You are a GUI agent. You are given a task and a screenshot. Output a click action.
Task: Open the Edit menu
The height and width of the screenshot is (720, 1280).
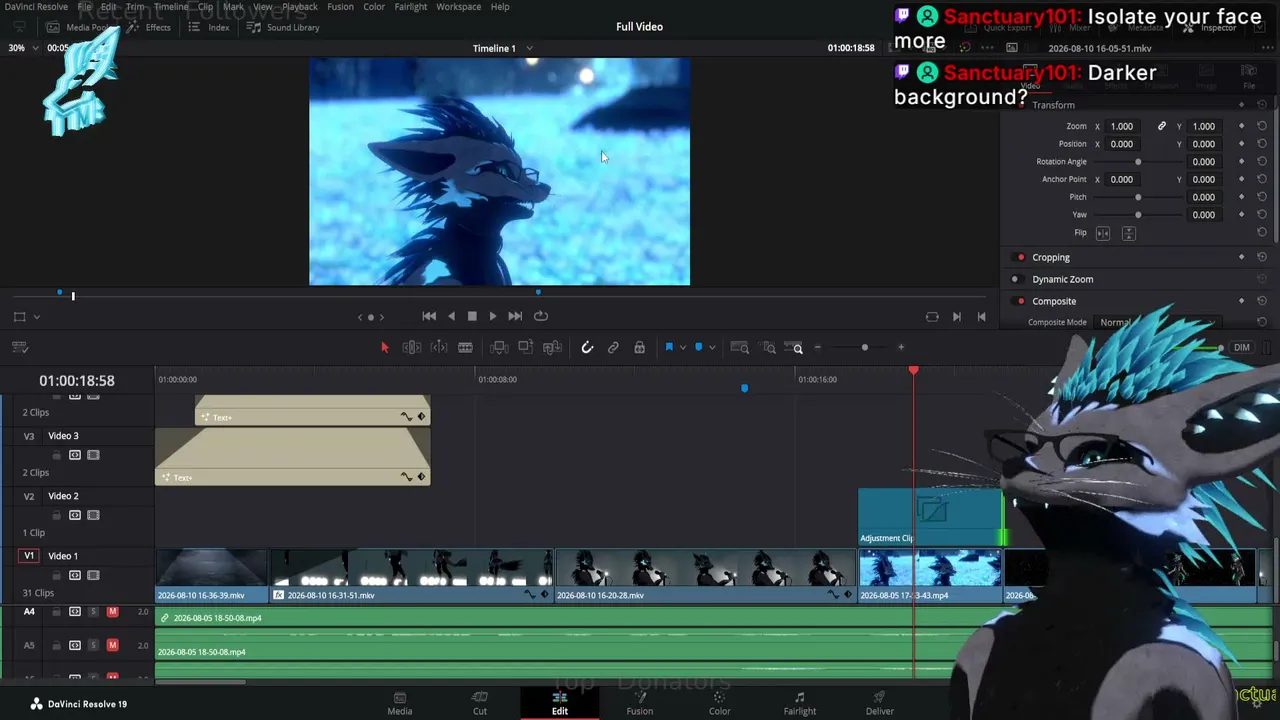108,7
